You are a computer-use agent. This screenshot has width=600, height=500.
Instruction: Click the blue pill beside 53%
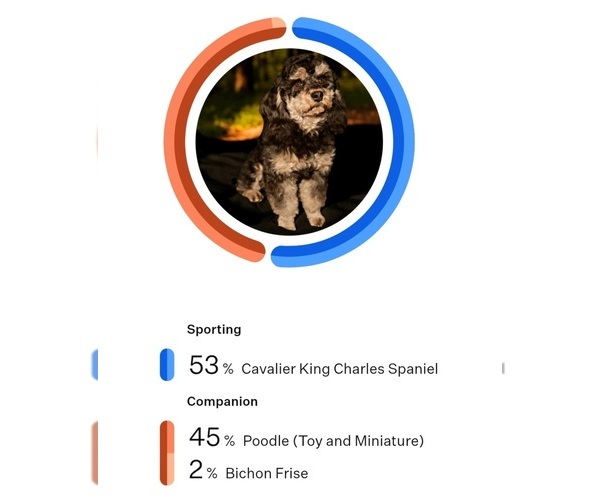click(x=167, y=365)
